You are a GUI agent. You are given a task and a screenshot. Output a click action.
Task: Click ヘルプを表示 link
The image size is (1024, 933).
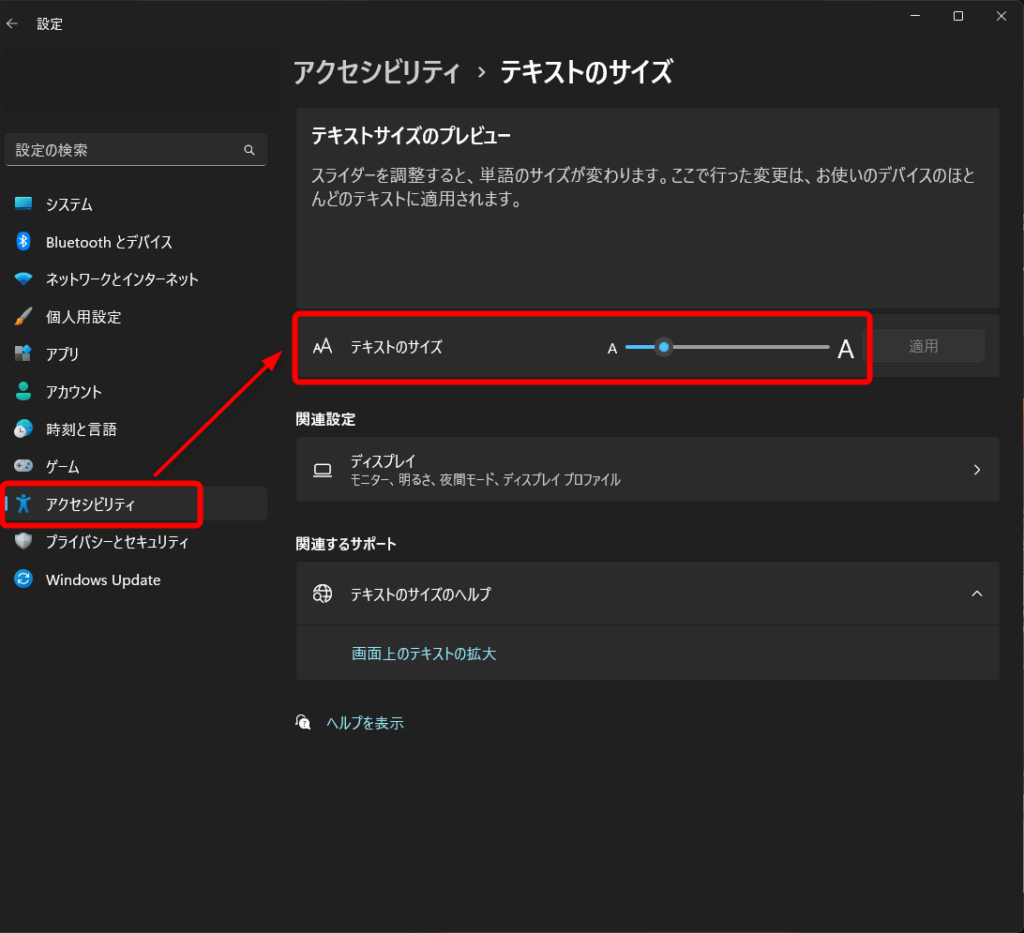365,723
